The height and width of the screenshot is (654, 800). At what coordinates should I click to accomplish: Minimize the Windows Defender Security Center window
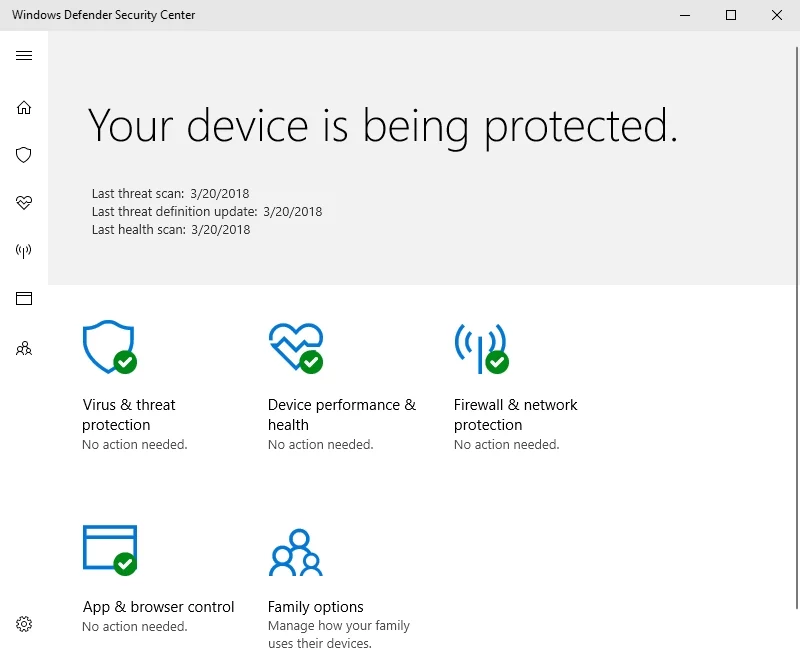(685, 15)
